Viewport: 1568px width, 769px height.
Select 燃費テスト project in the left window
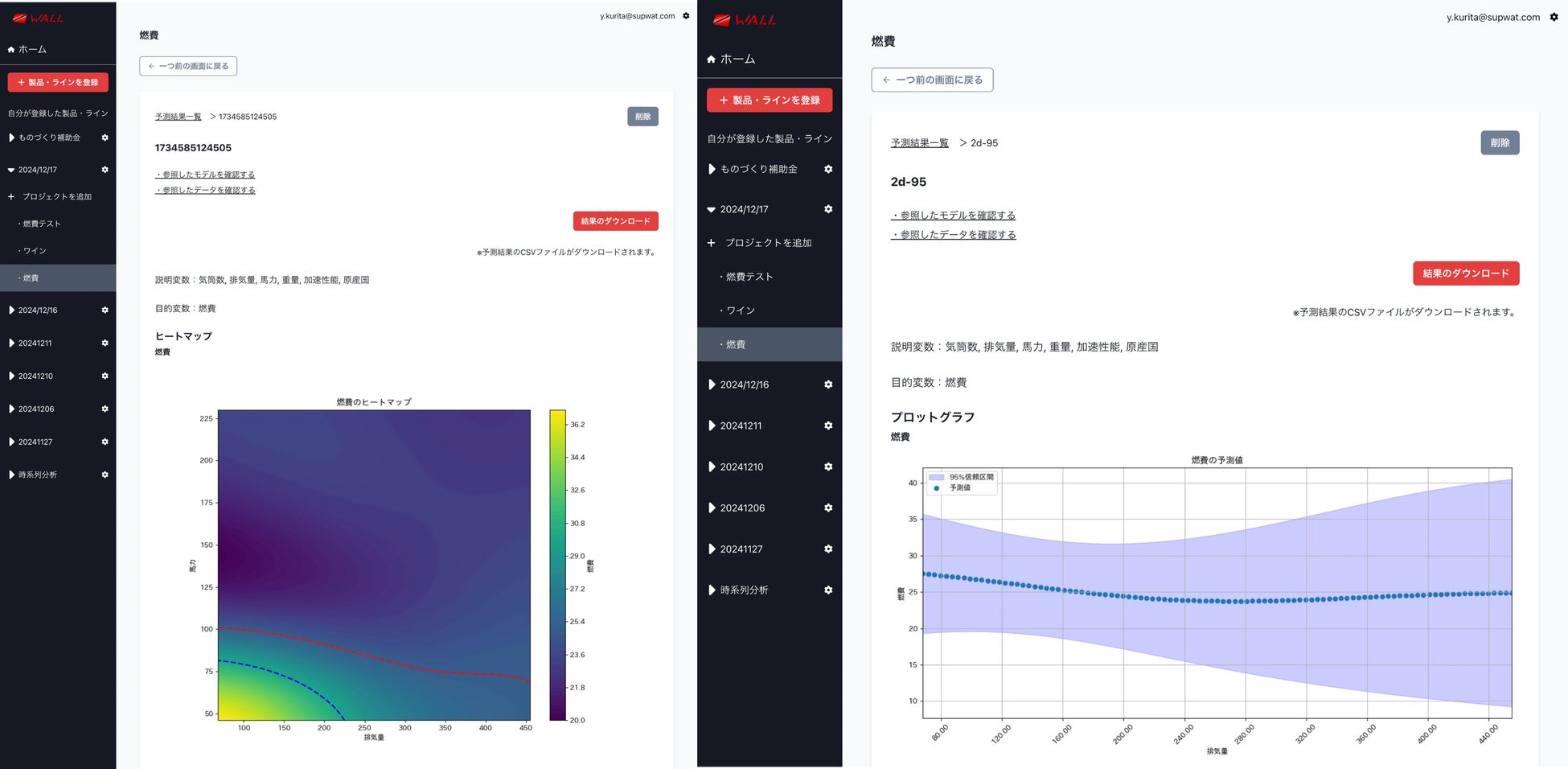[x=39, y=224]
